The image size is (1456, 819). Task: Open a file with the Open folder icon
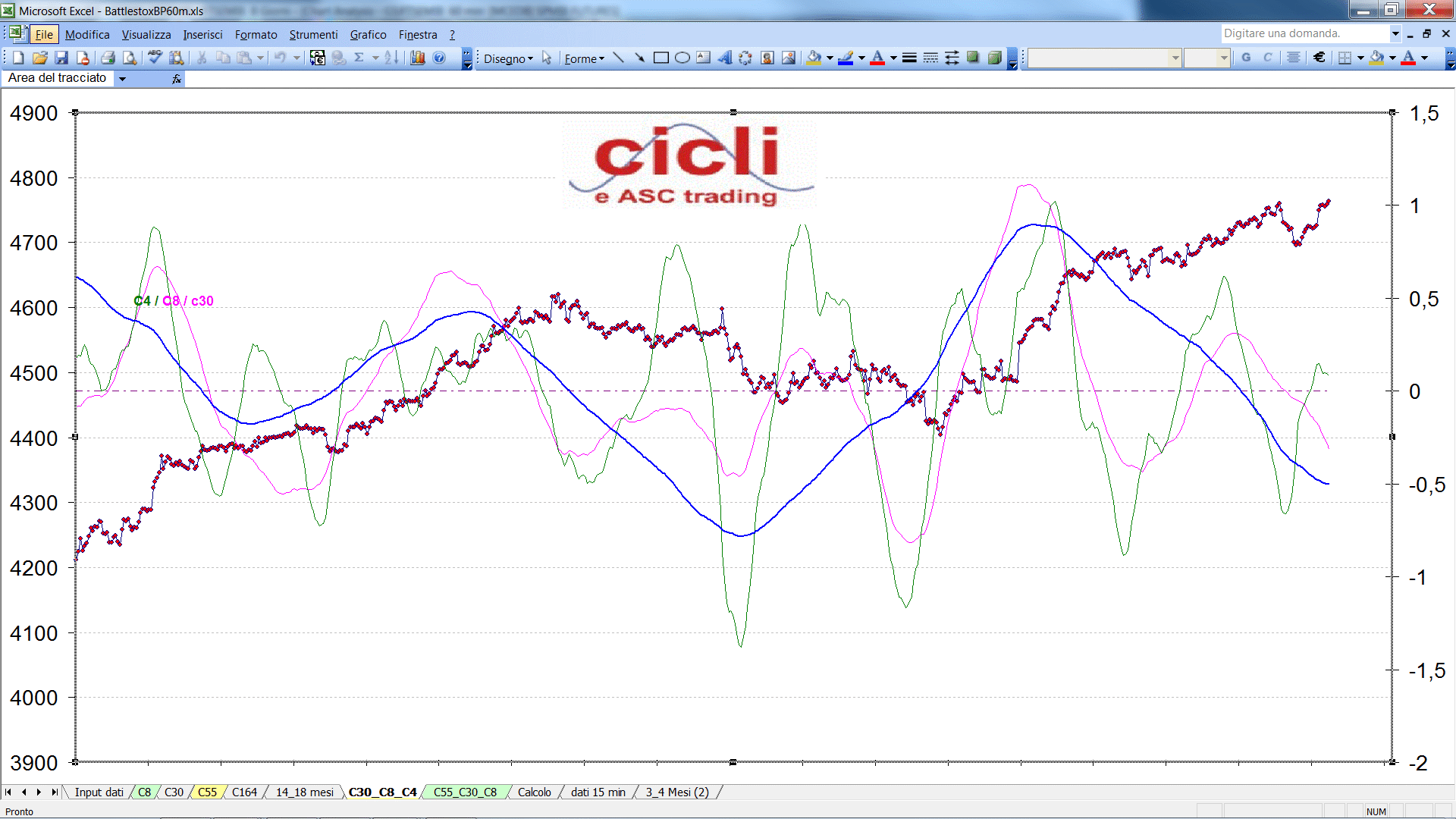[40, 58]
